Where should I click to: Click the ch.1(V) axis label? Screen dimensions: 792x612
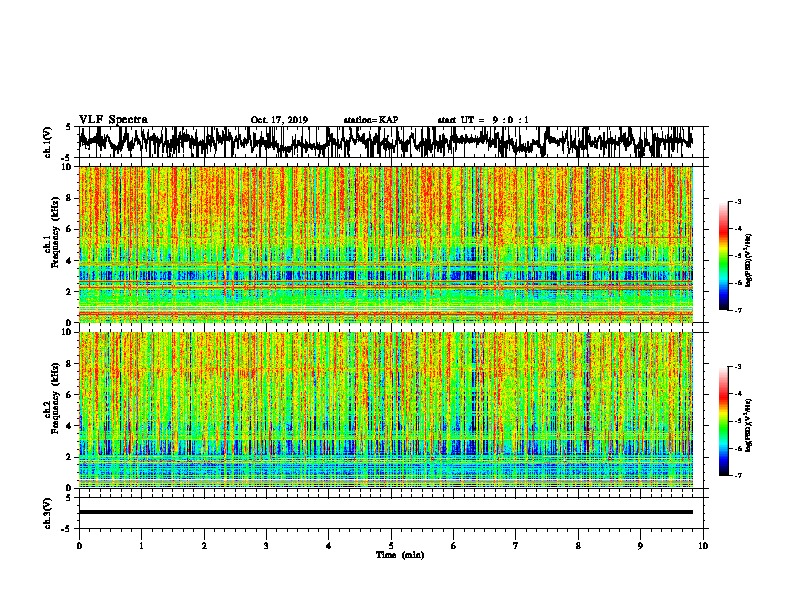tap(47, 142)
